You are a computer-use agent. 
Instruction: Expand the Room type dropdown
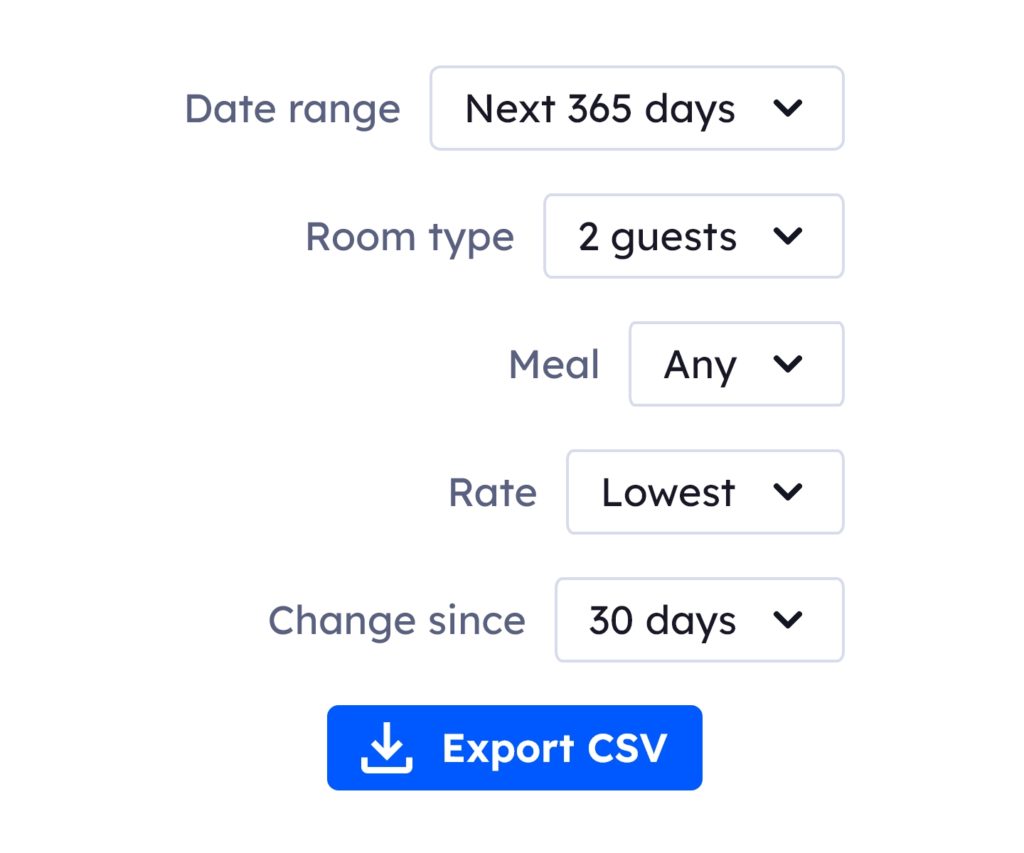[693, 237]
